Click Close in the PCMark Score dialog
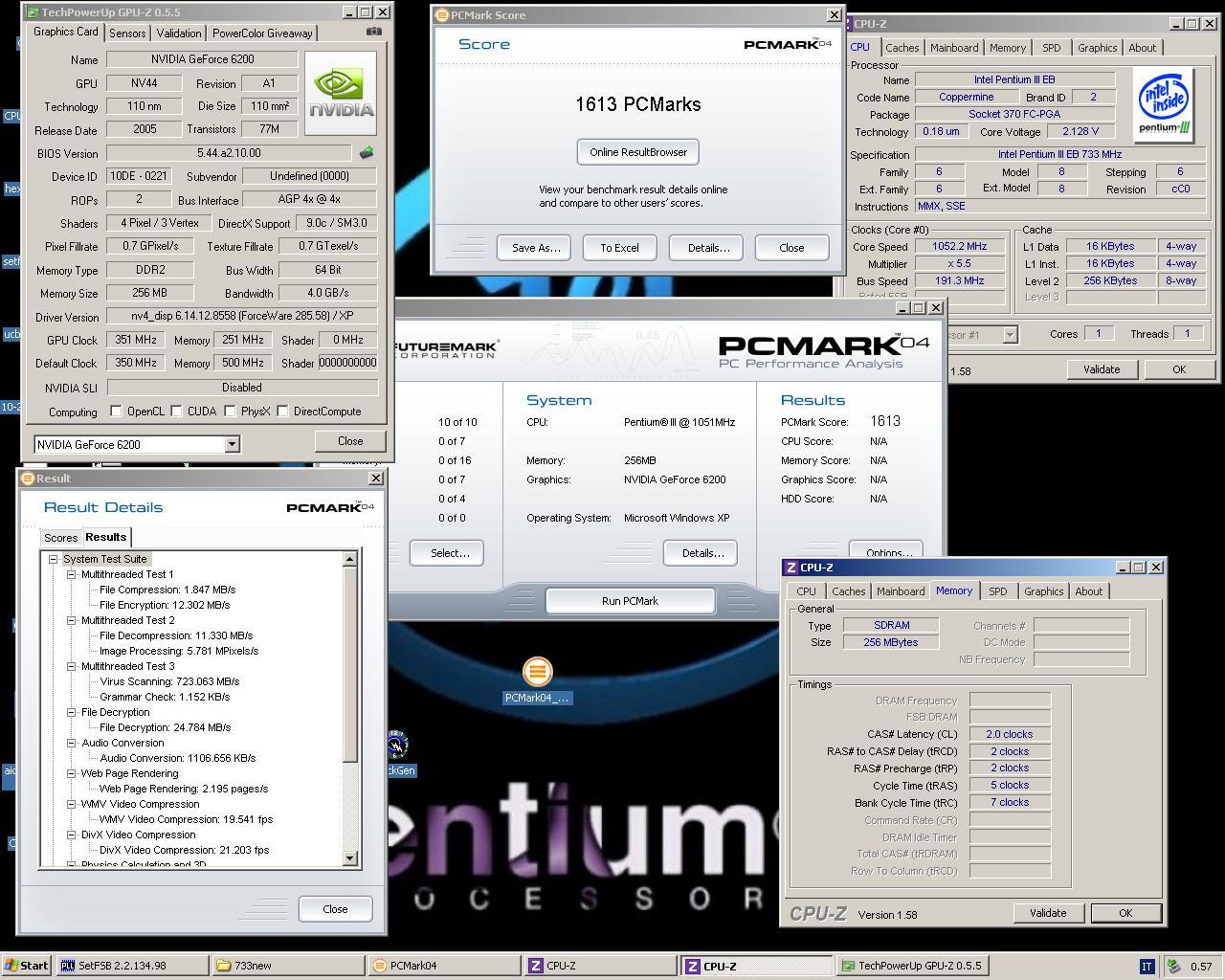1225x980 pixels. (791, 248)
